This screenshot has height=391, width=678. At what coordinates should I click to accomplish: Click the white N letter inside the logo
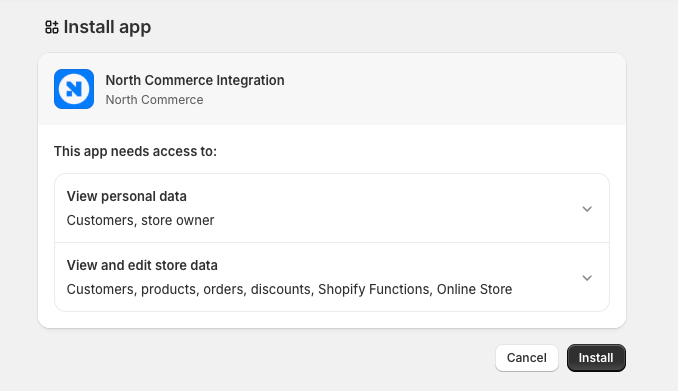tap(74, 89)
